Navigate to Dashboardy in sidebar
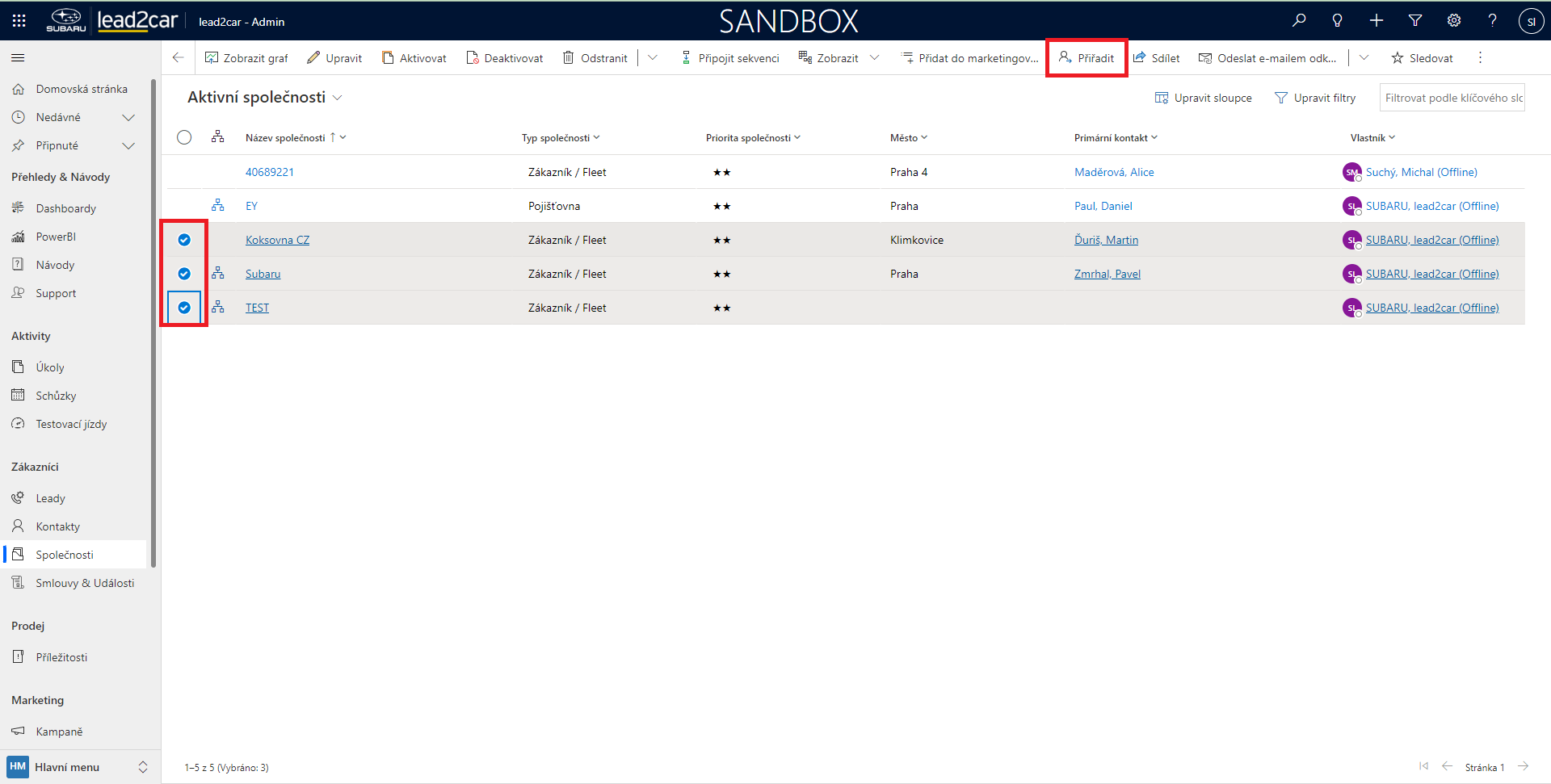 pyautogui.click(x=65, y=208)
